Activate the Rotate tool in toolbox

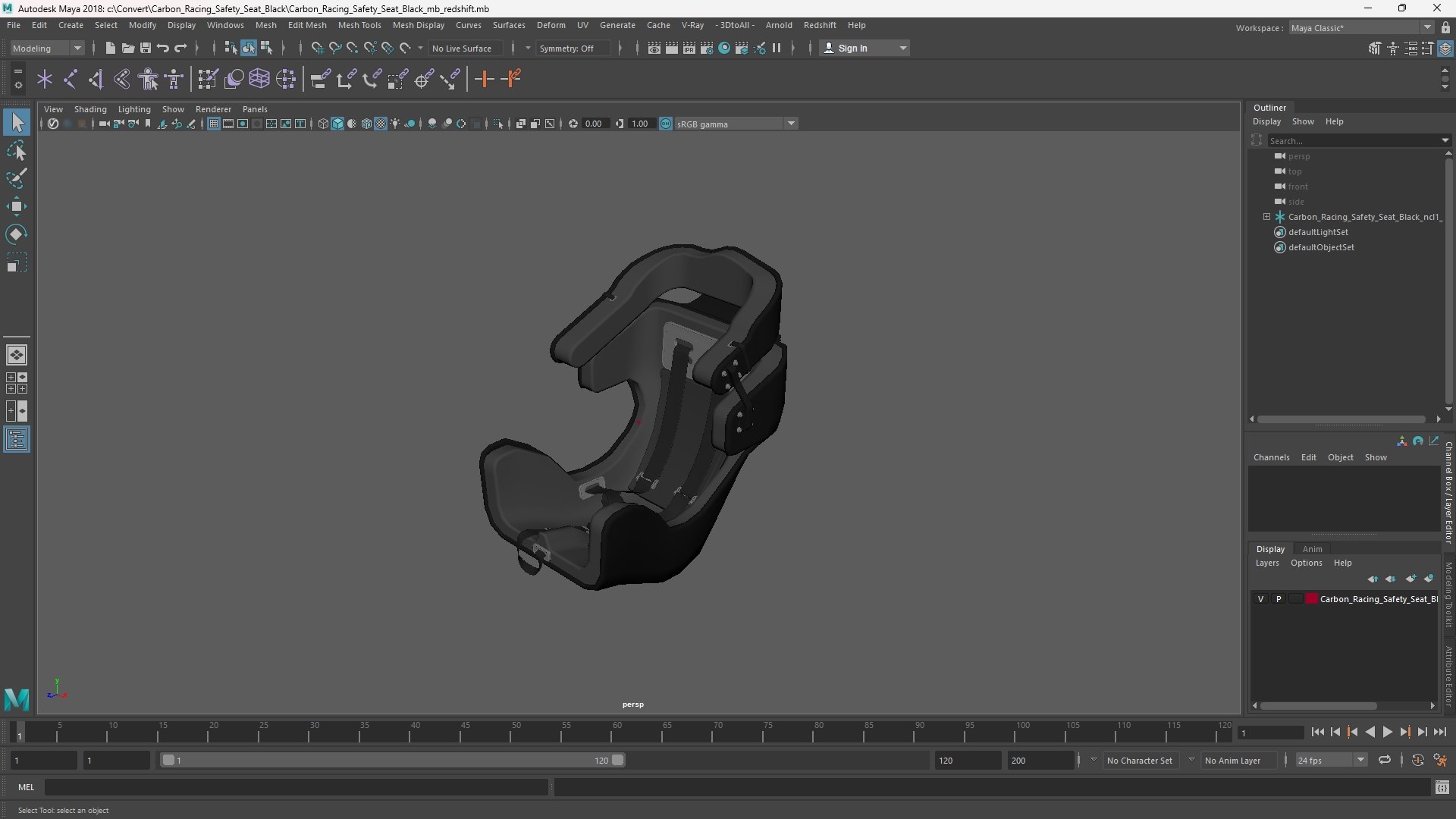pyautogui.click(x=17, y=234)
